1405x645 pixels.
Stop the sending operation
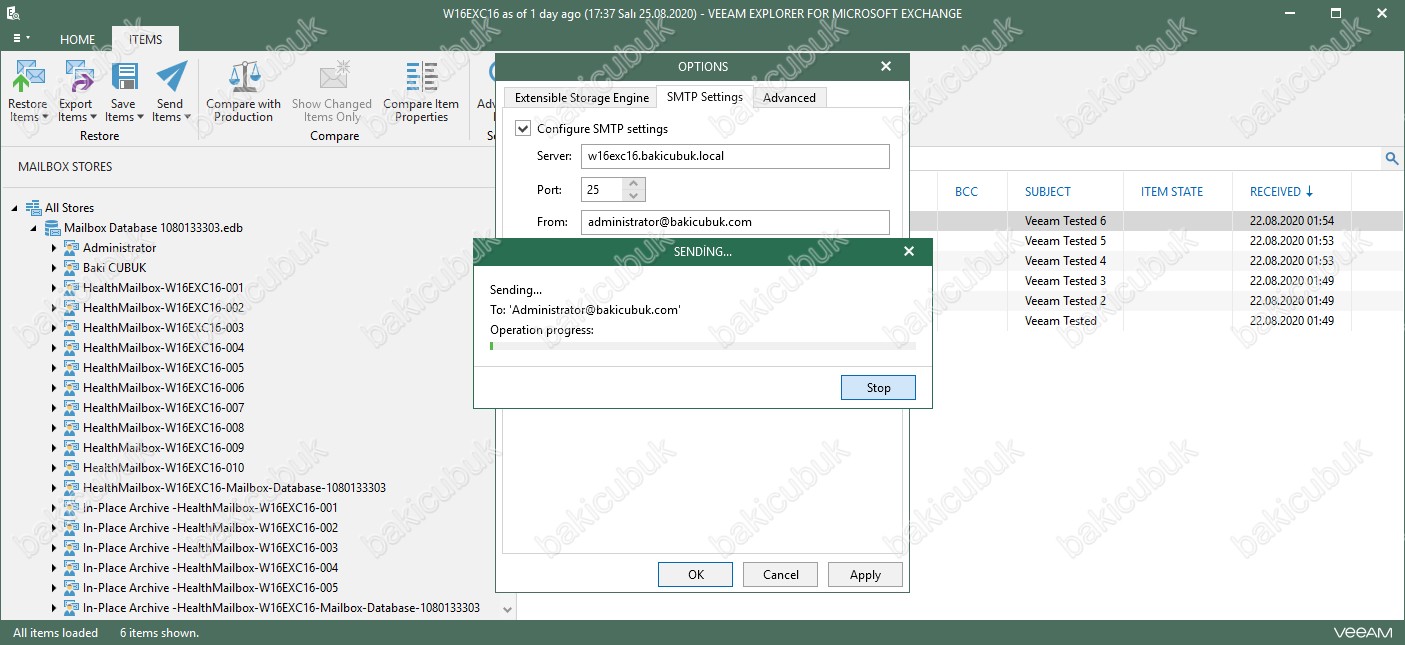pyautogui.click(x=878, y=387)
